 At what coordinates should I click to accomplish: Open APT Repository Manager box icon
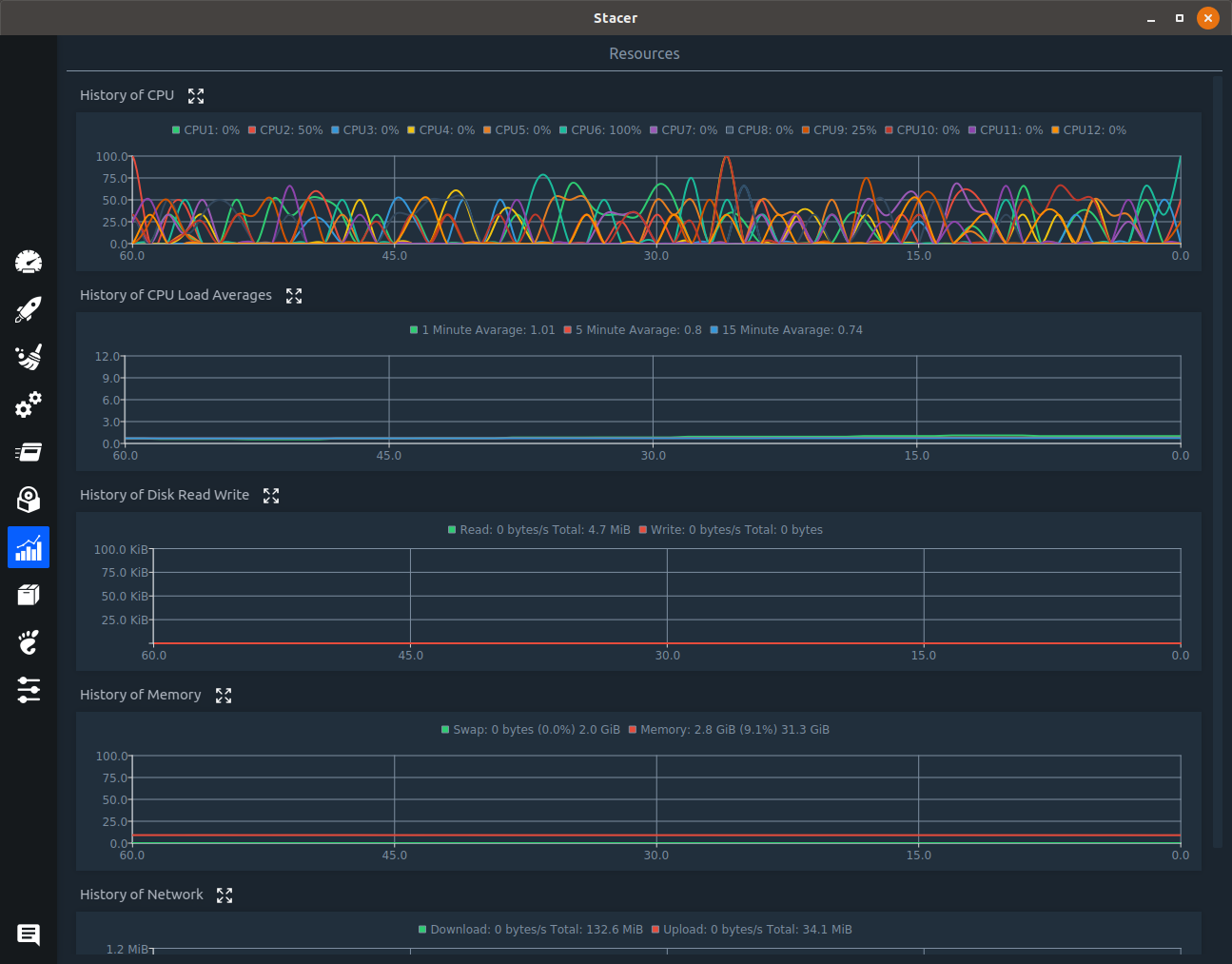click(29, 595)
